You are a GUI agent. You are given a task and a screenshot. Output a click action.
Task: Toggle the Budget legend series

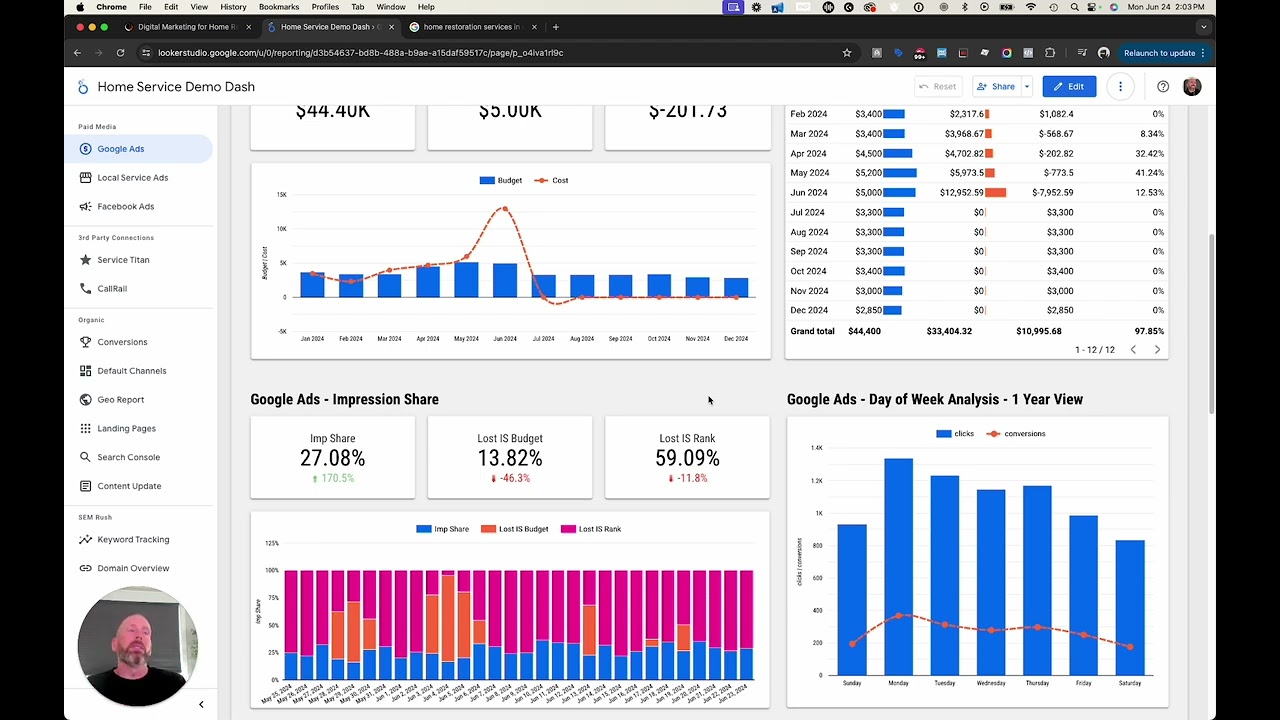tap(501, 181)
